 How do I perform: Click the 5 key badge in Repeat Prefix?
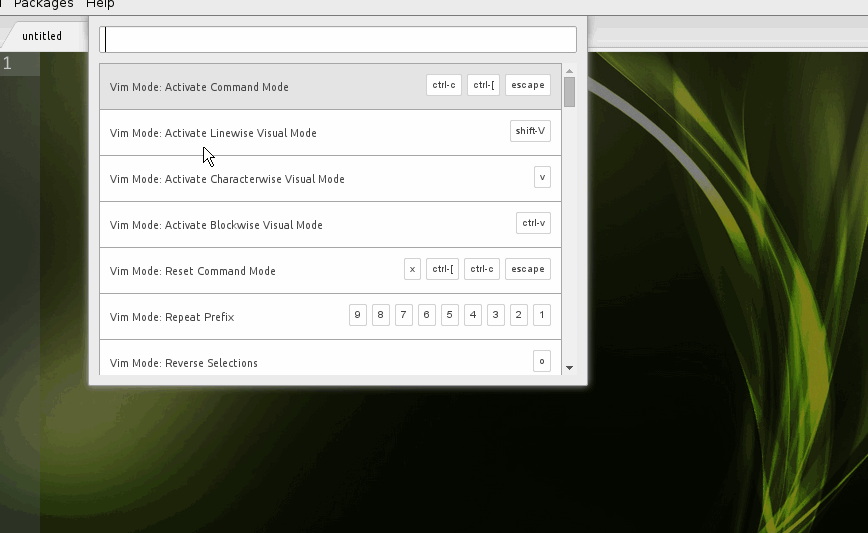pos(450,315)
